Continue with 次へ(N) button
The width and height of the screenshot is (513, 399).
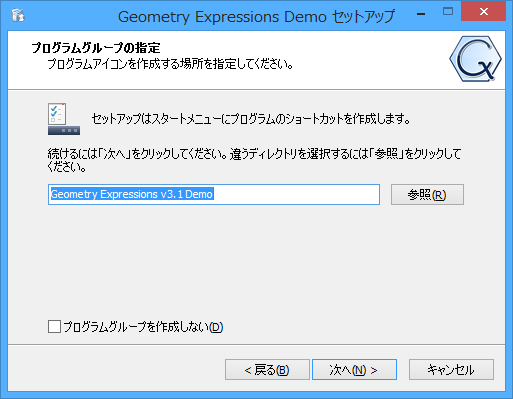click(354, 369)
